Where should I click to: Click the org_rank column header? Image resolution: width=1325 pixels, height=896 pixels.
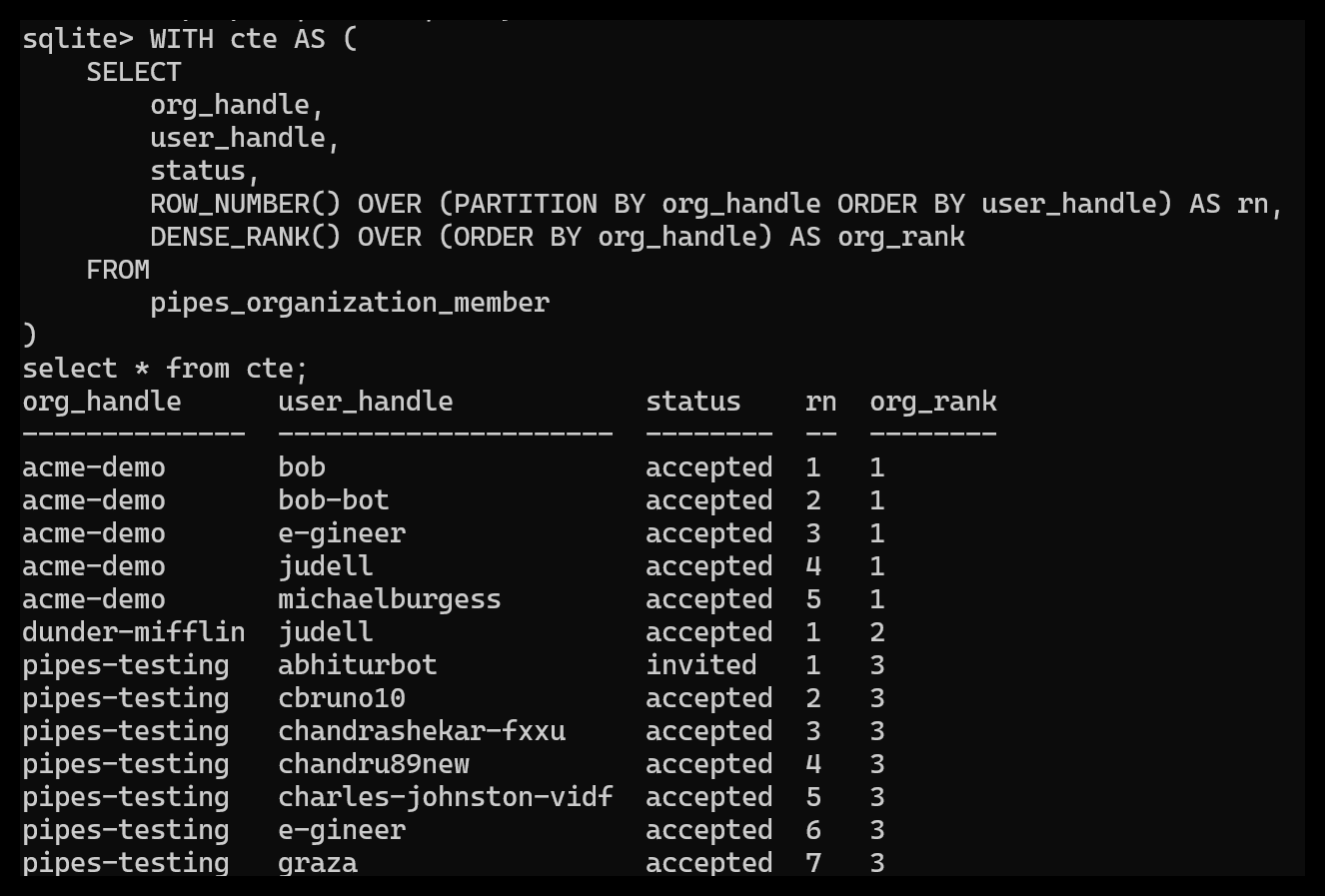933,403
